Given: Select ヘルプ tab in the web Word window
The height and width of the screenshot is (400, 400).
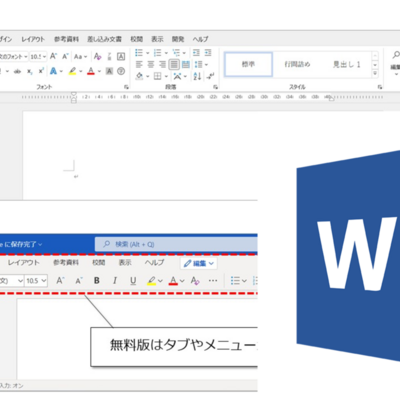Looking at the screenshot, I should (154, 263).
